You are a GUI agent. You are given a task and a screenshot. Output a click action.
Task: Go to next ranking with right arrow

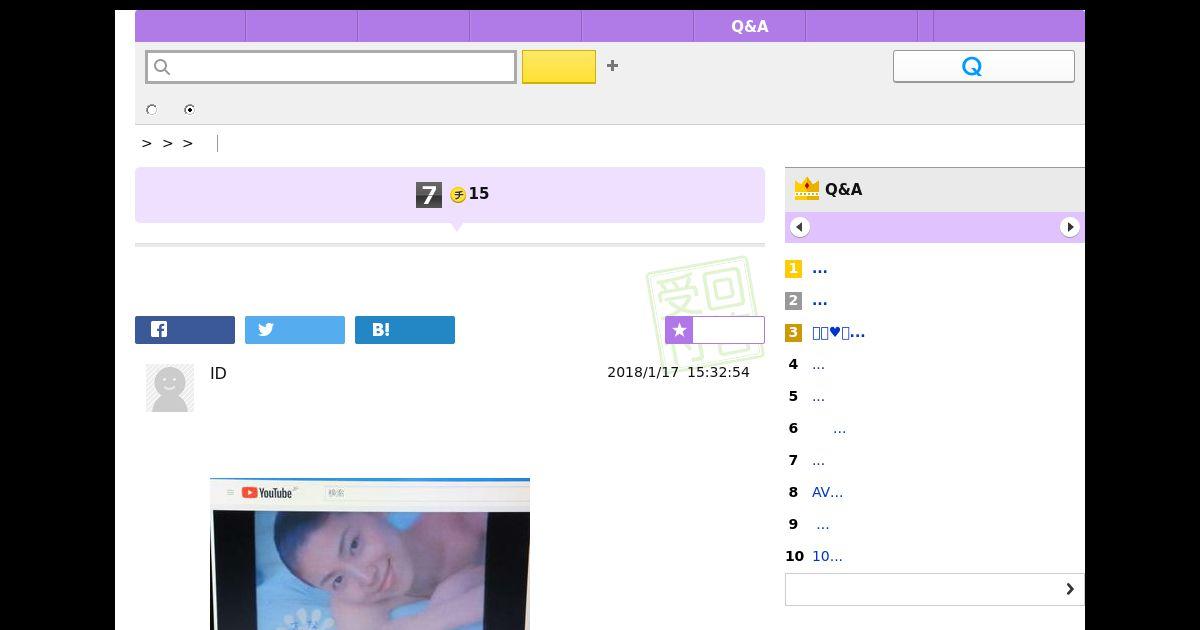[x=1070, y=227]
